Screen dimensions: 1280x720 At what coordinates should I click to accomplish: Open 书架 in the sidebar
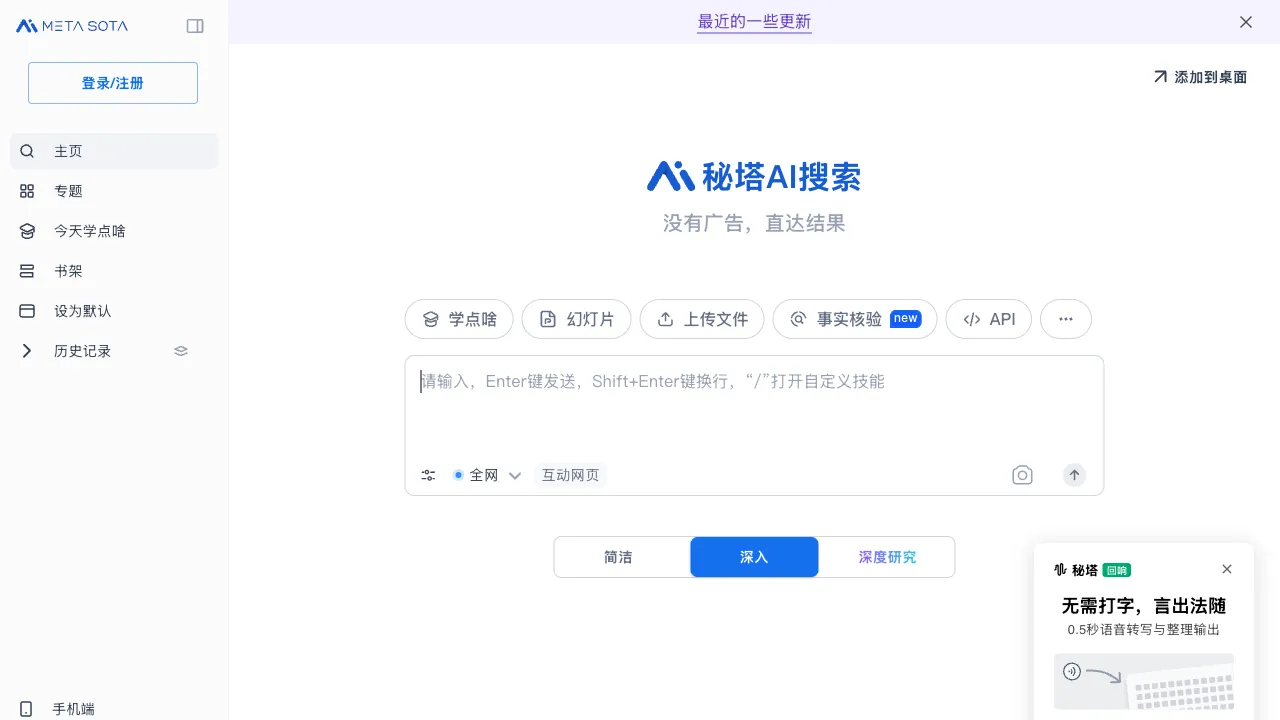pos(114,271)
